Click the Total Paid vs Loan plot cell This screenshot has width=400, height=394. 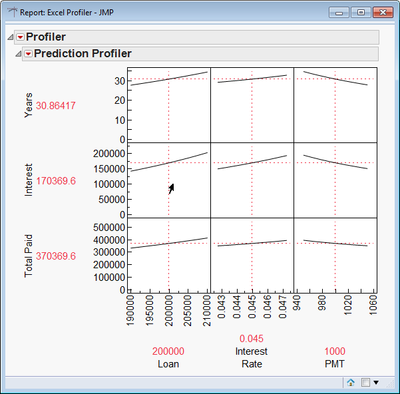pyautogui.click(x=169, y=256)
